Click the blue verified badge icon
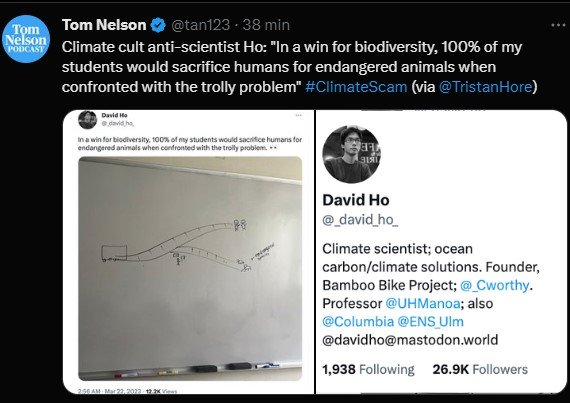 coord(158,25)
